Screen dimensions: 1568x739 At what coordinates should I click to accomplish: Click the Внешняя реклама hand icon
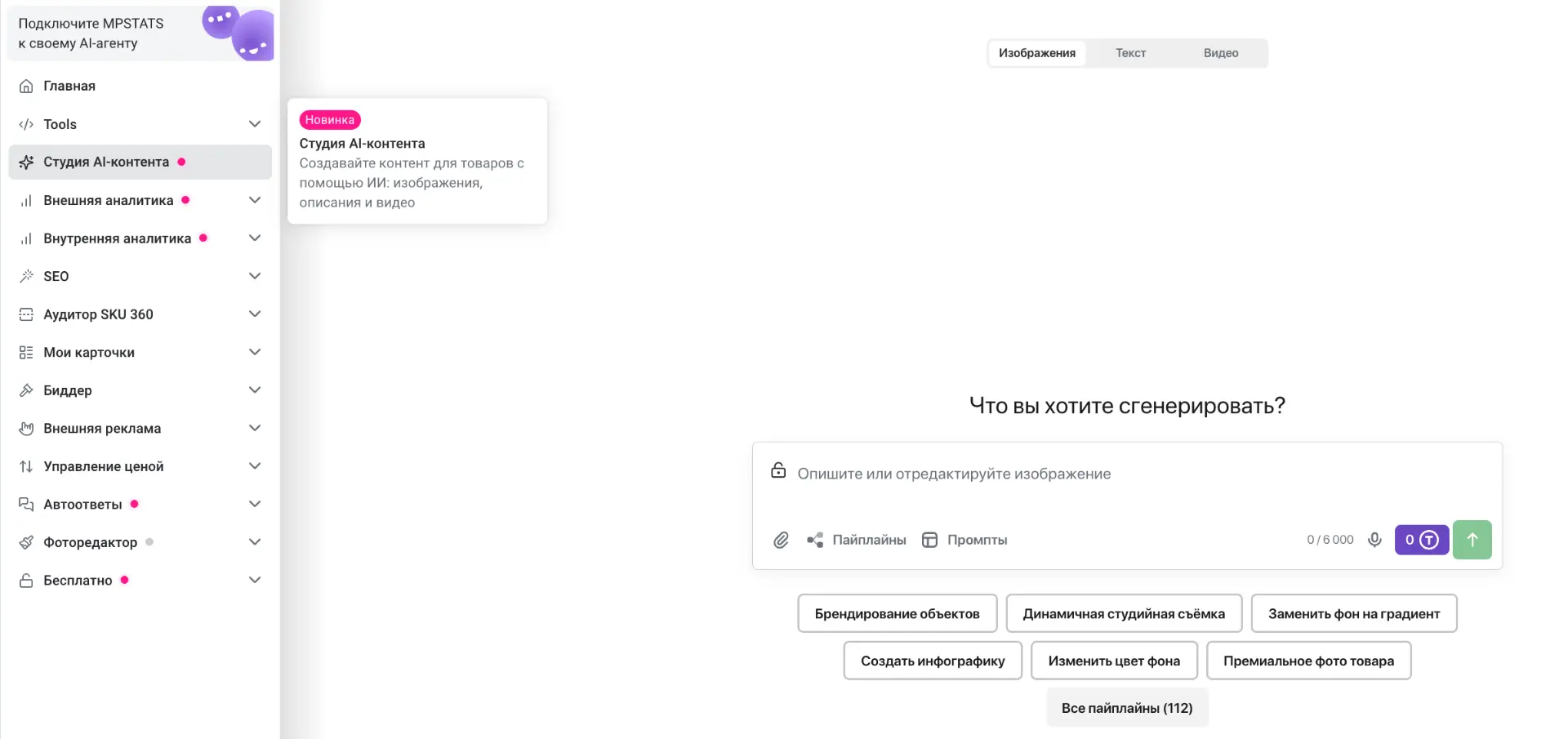point(26,429)
